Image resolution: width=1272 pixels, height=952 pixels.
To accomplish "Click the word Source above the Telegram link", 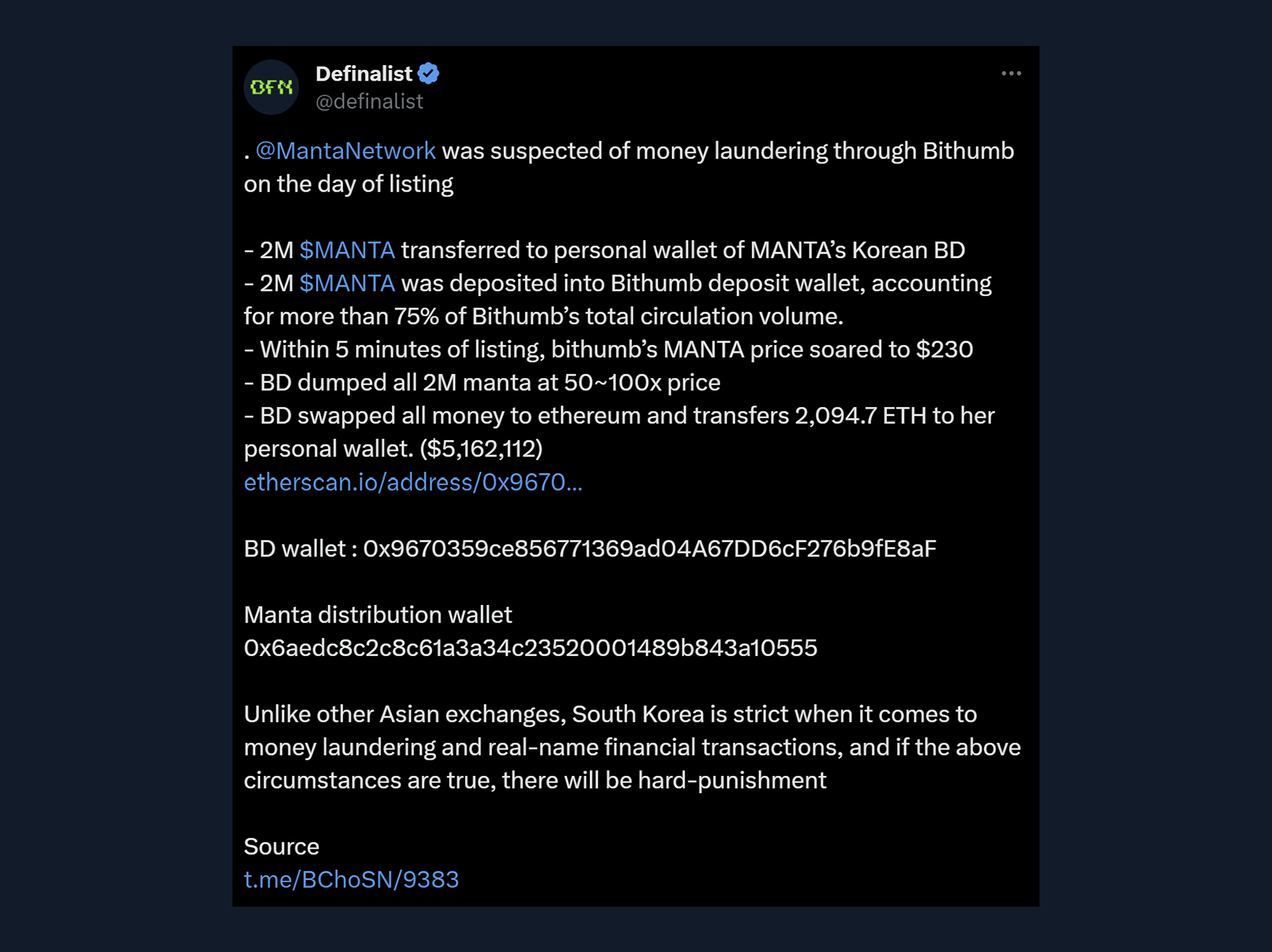I will pyautogui.click(x=281, y=846).
